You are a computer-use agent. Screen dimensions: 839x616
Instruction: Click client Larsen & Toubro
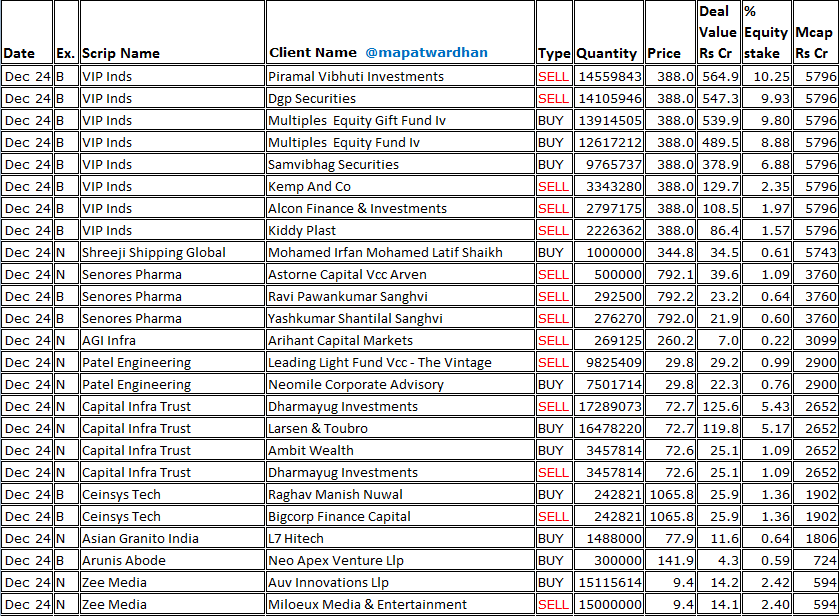click(318, 428)
